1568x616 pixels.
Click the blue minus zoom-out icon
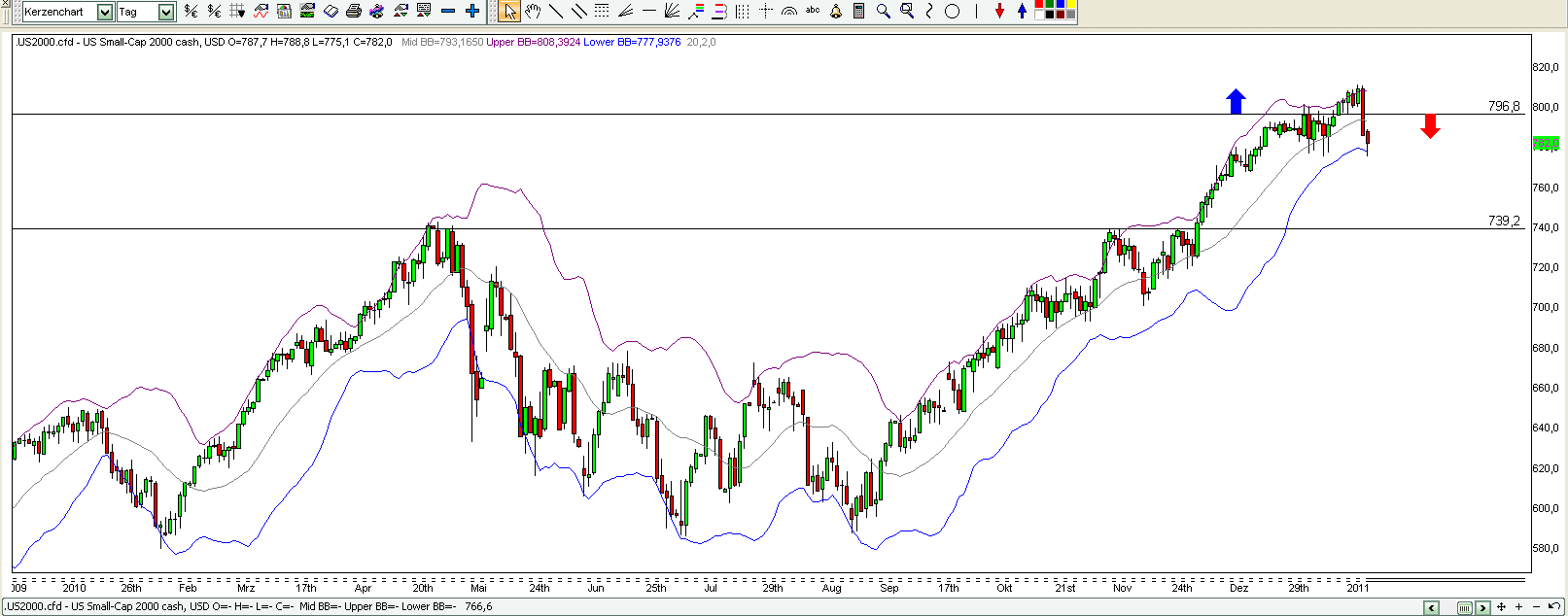pos(448,12)
